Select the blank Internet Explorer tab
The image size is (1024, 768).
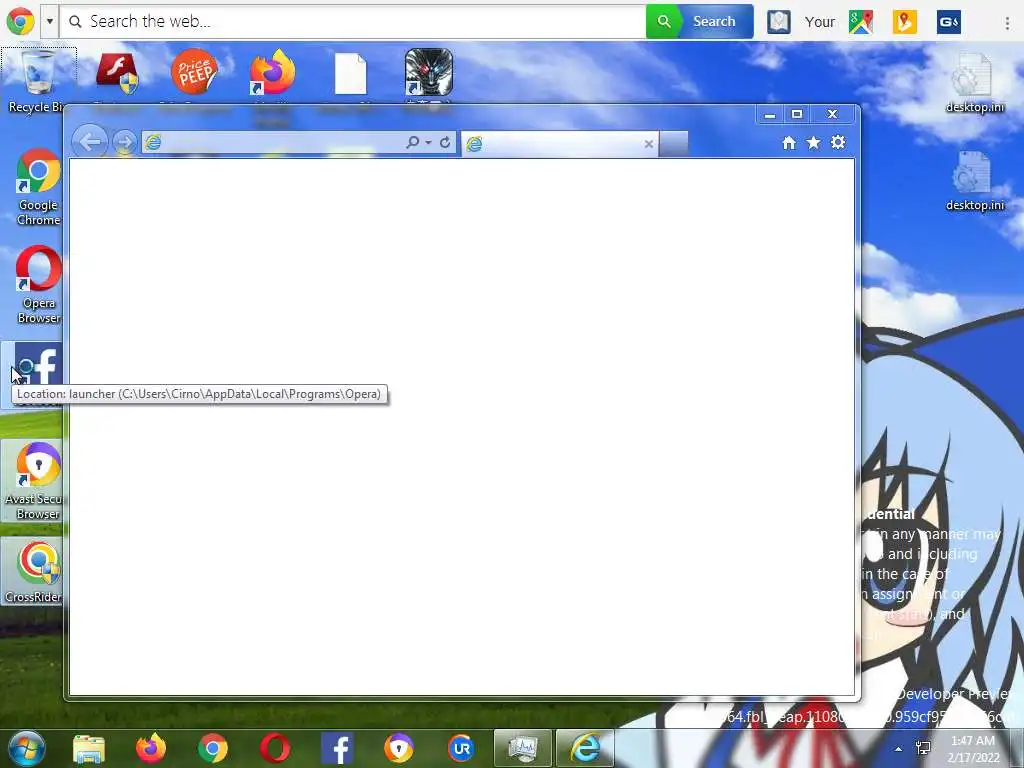pyautogui.click(x=560, y=144)
